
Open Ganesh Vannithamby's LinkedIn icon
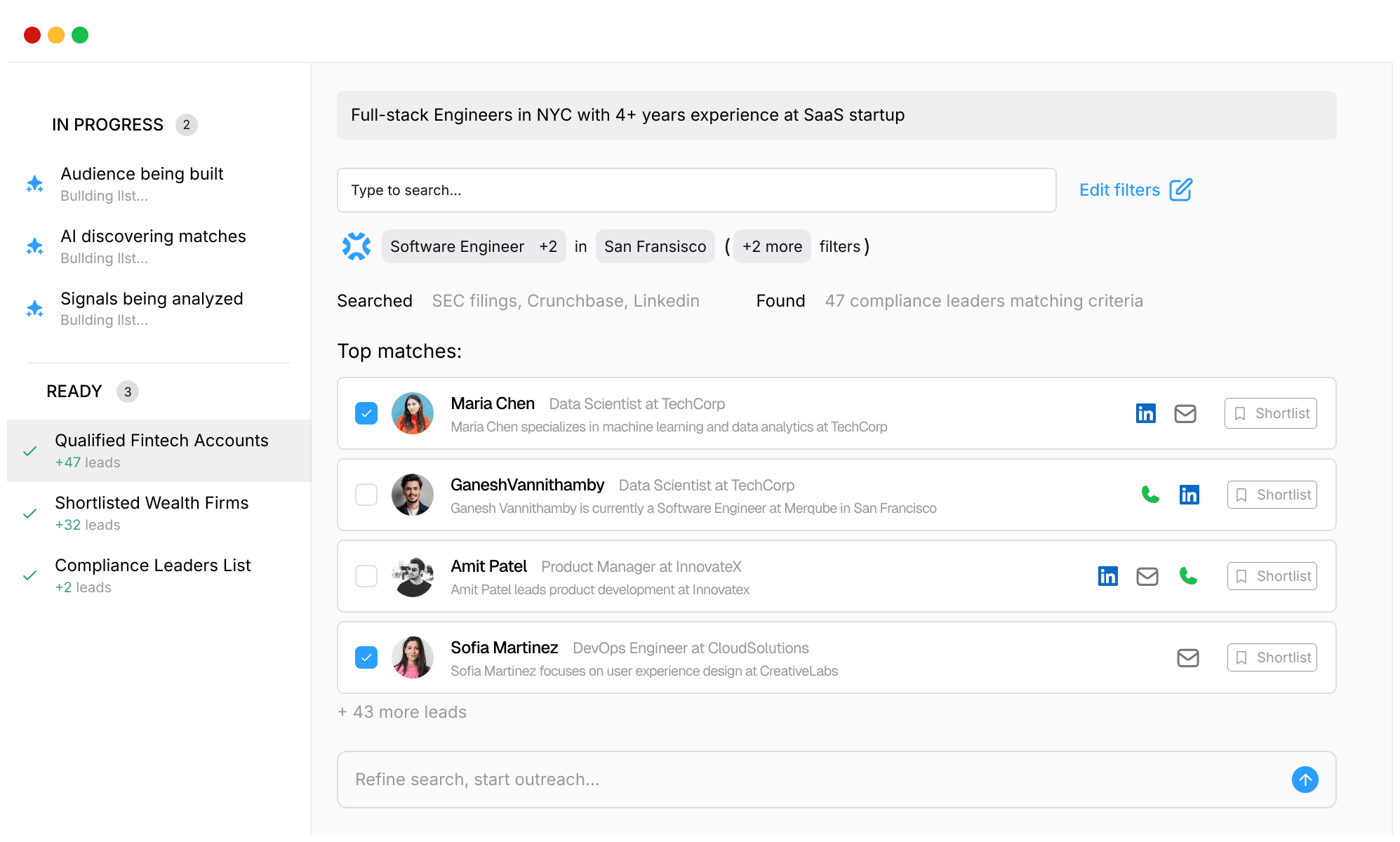coord(1189,495)
